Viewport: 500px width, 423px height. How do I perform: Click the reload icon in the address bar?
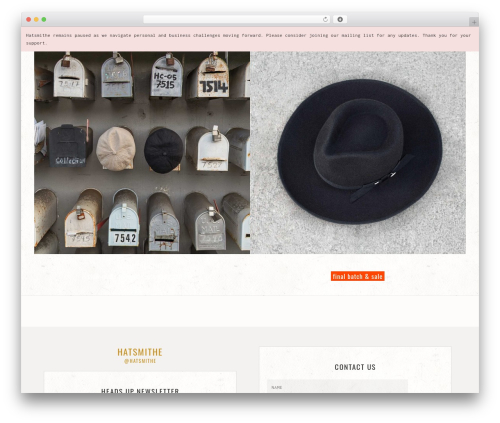tap(325, 20)
